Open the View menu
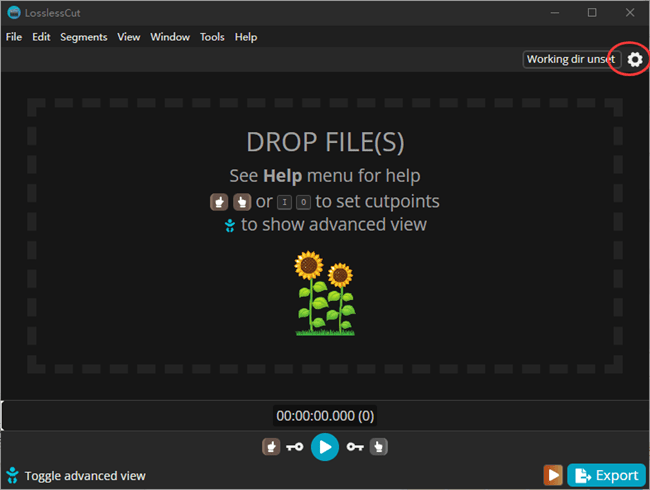The width and height of the screenshot is (650, 490). coord(128,37)
